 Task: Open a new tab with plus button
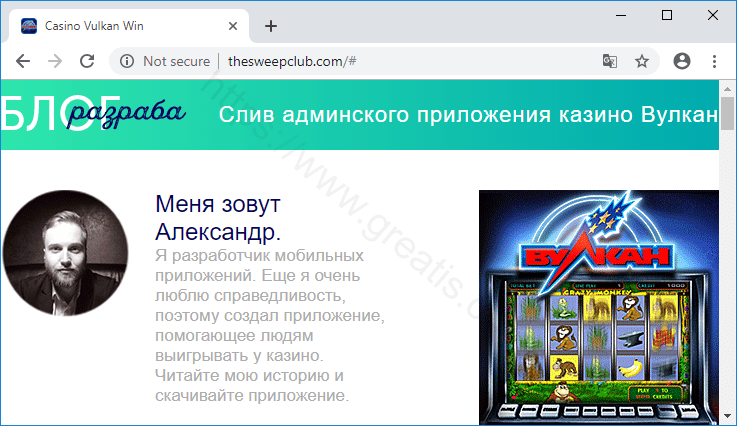coord(270,26)
